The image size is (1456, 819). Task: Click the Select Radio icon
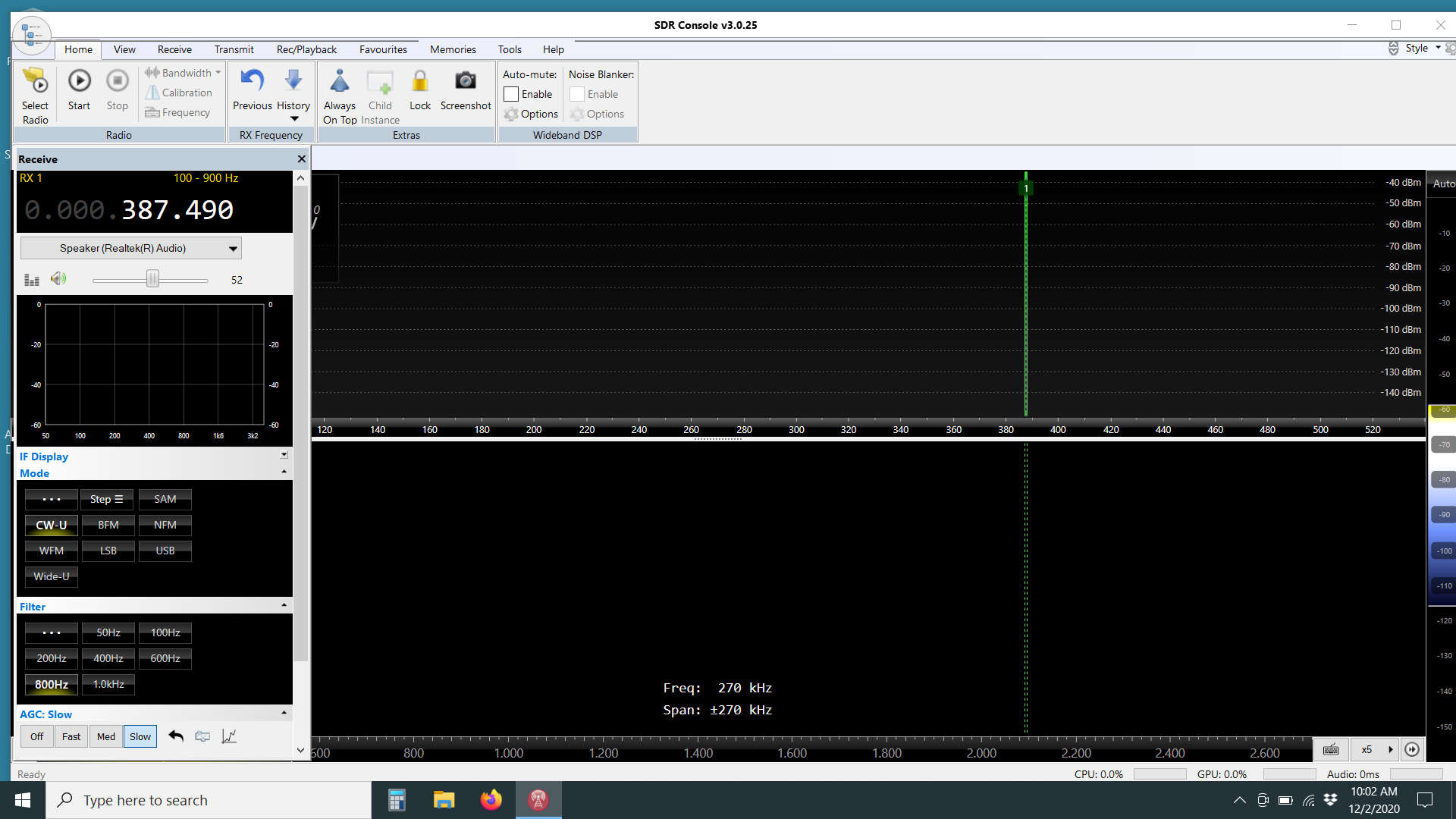tap(35, 81)
